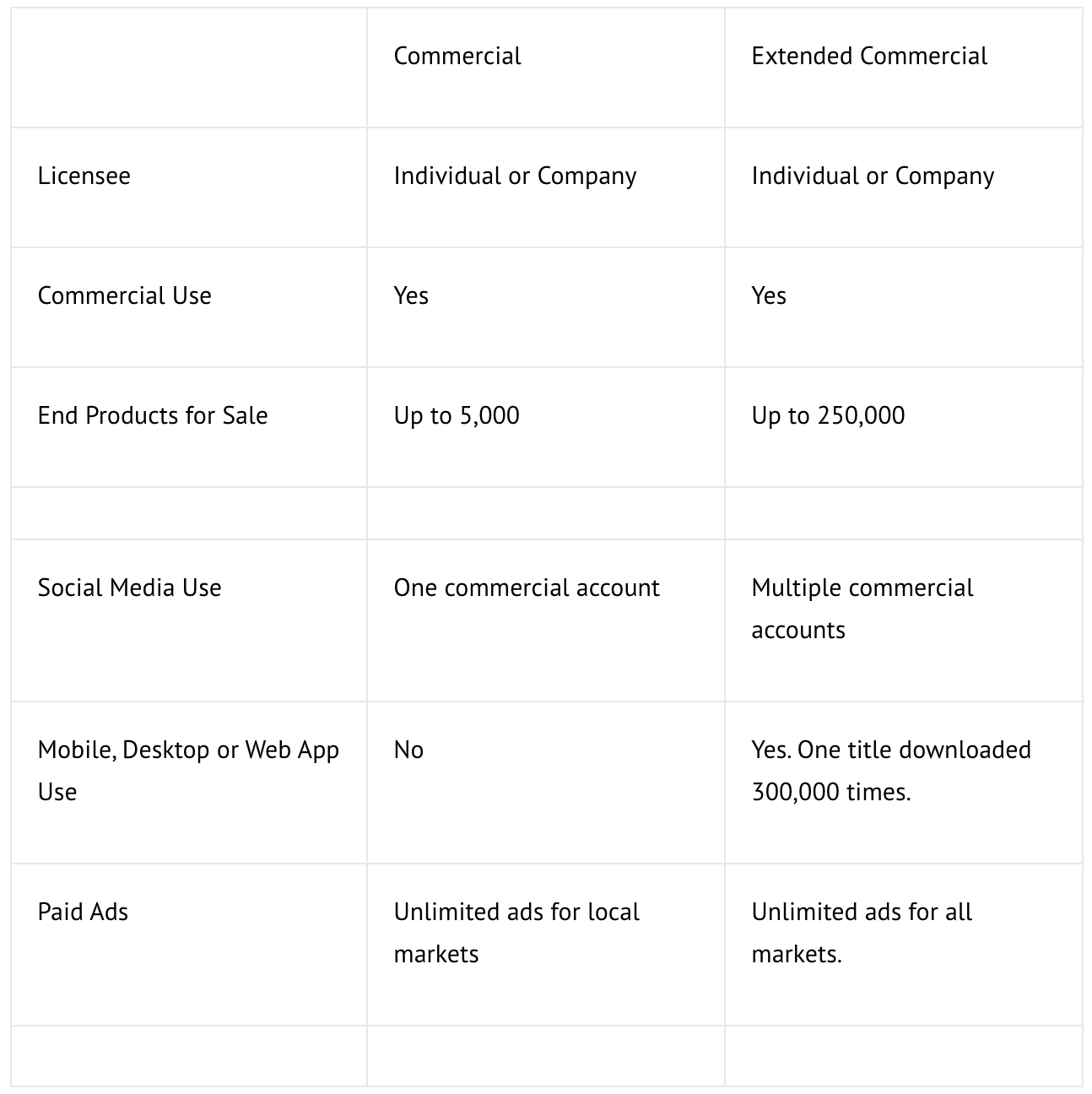Click Yes in the Commercial column
This screenshot has width=1092, height=1094.
click(x=411, y=296)
